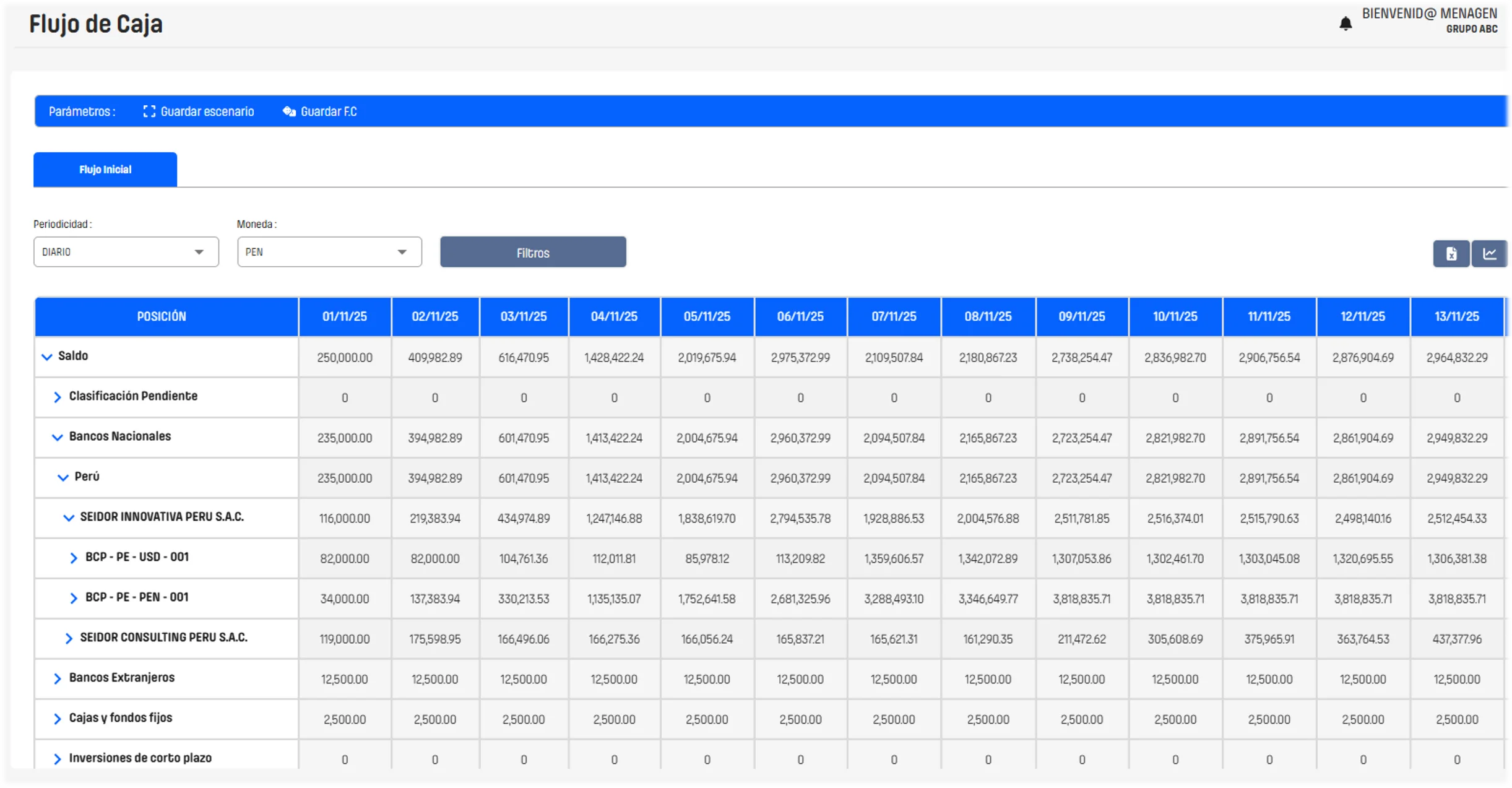Collapse the Perú tree row
1512x788 pixels.
[x=63, y=477]
